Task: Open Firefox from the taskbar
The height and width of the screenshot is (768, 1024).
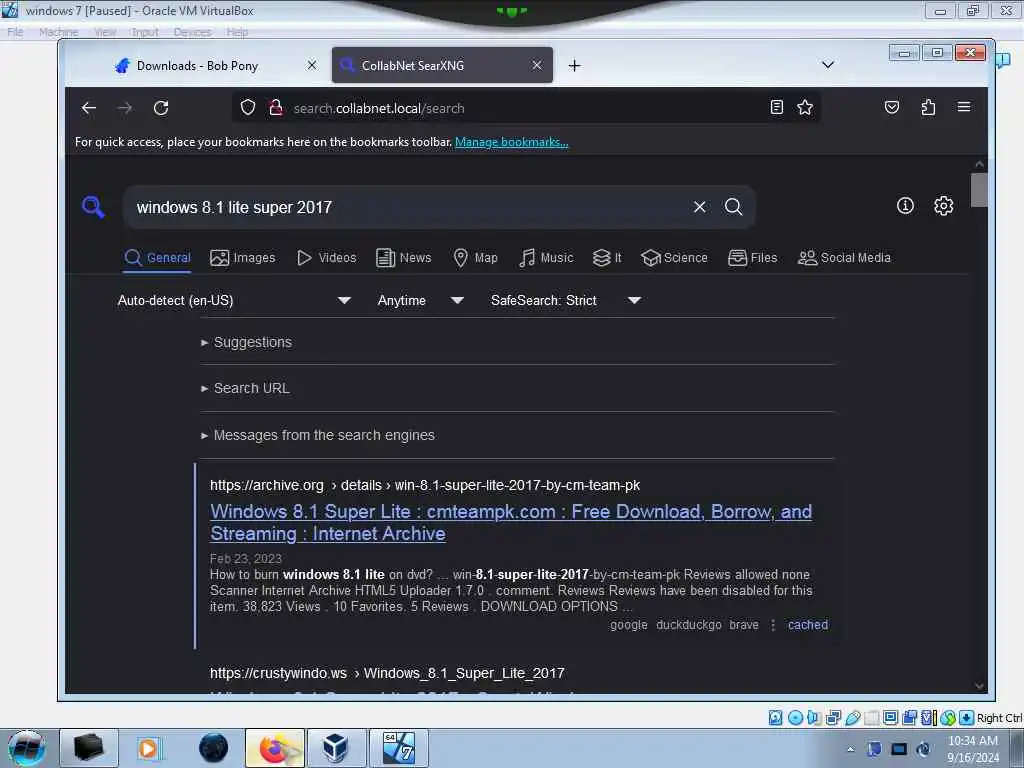Action: point(275,748)
